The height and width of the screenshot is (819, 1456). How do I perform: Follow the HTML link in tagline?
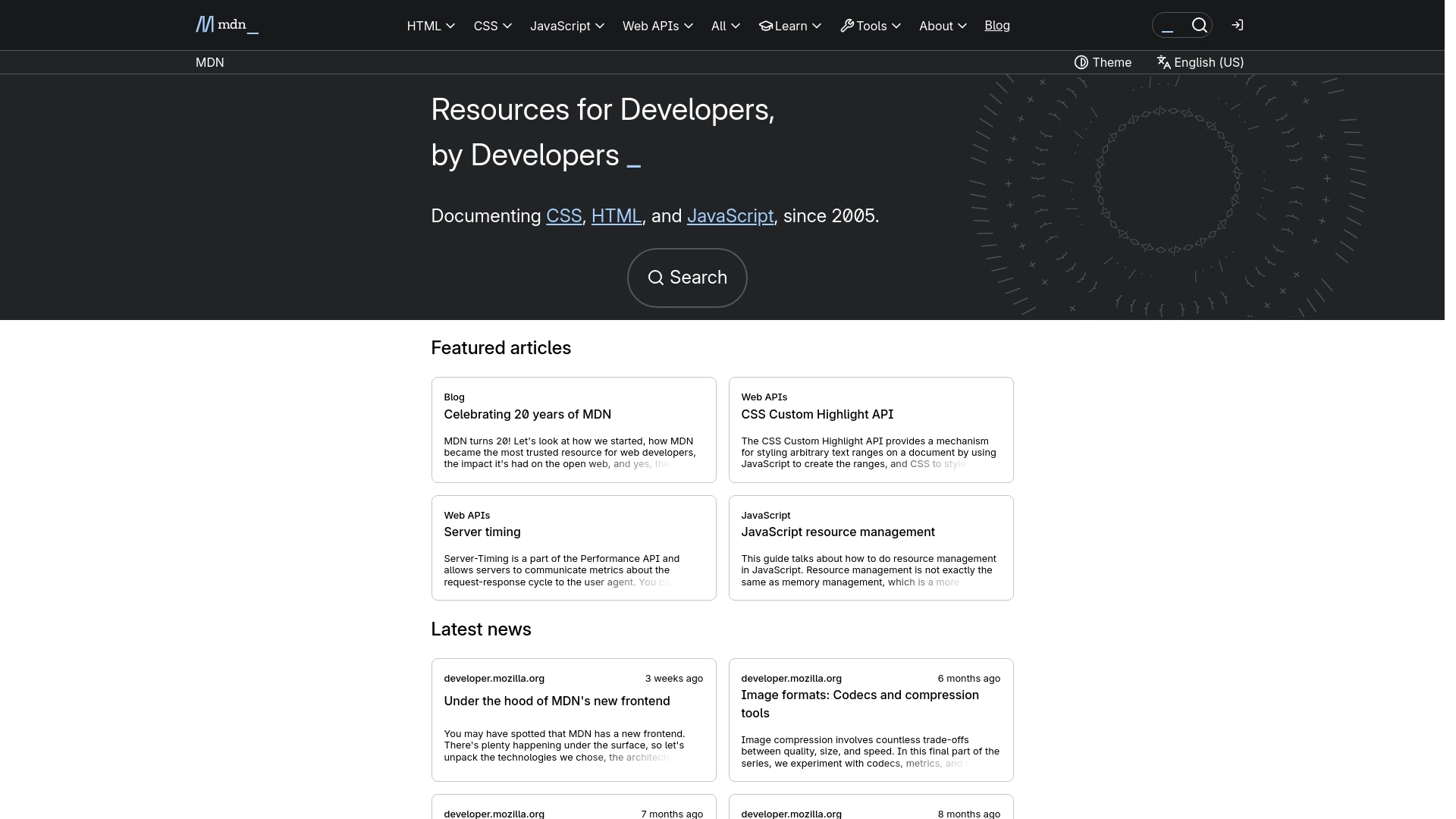(616, 216)
